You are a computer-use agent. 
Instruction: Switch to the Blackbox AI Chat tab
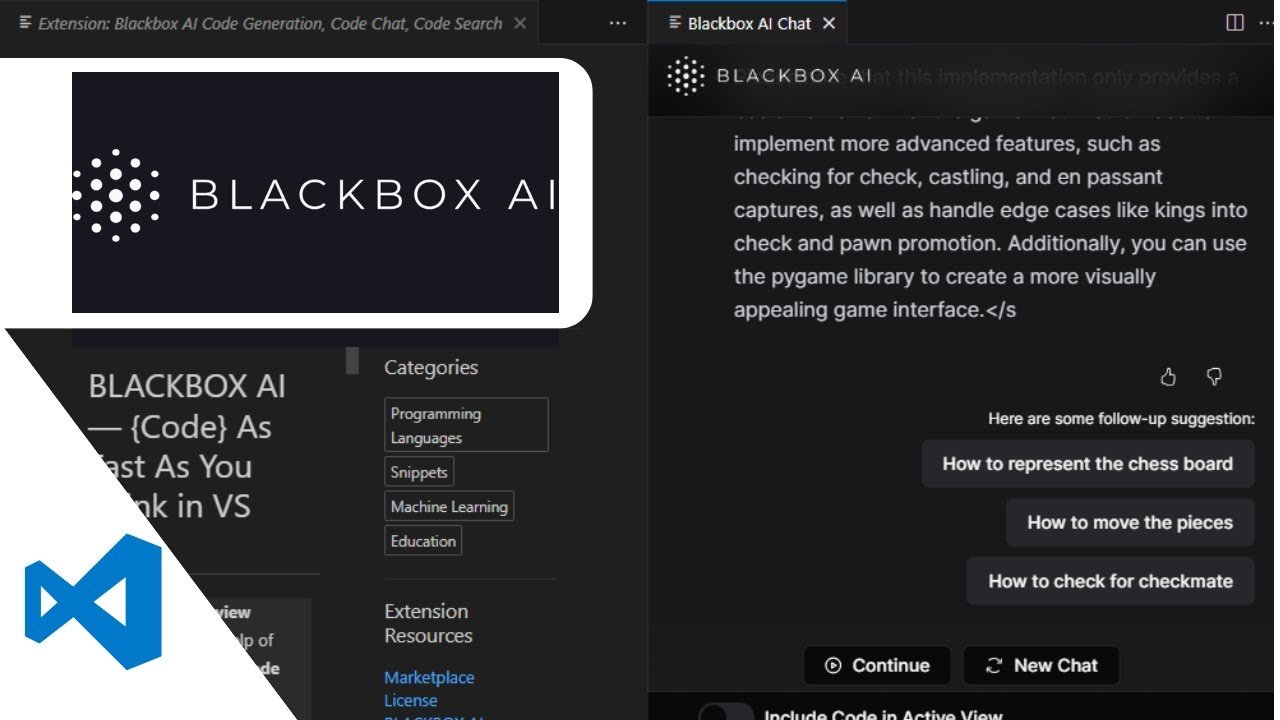click(x=749, y=23)
